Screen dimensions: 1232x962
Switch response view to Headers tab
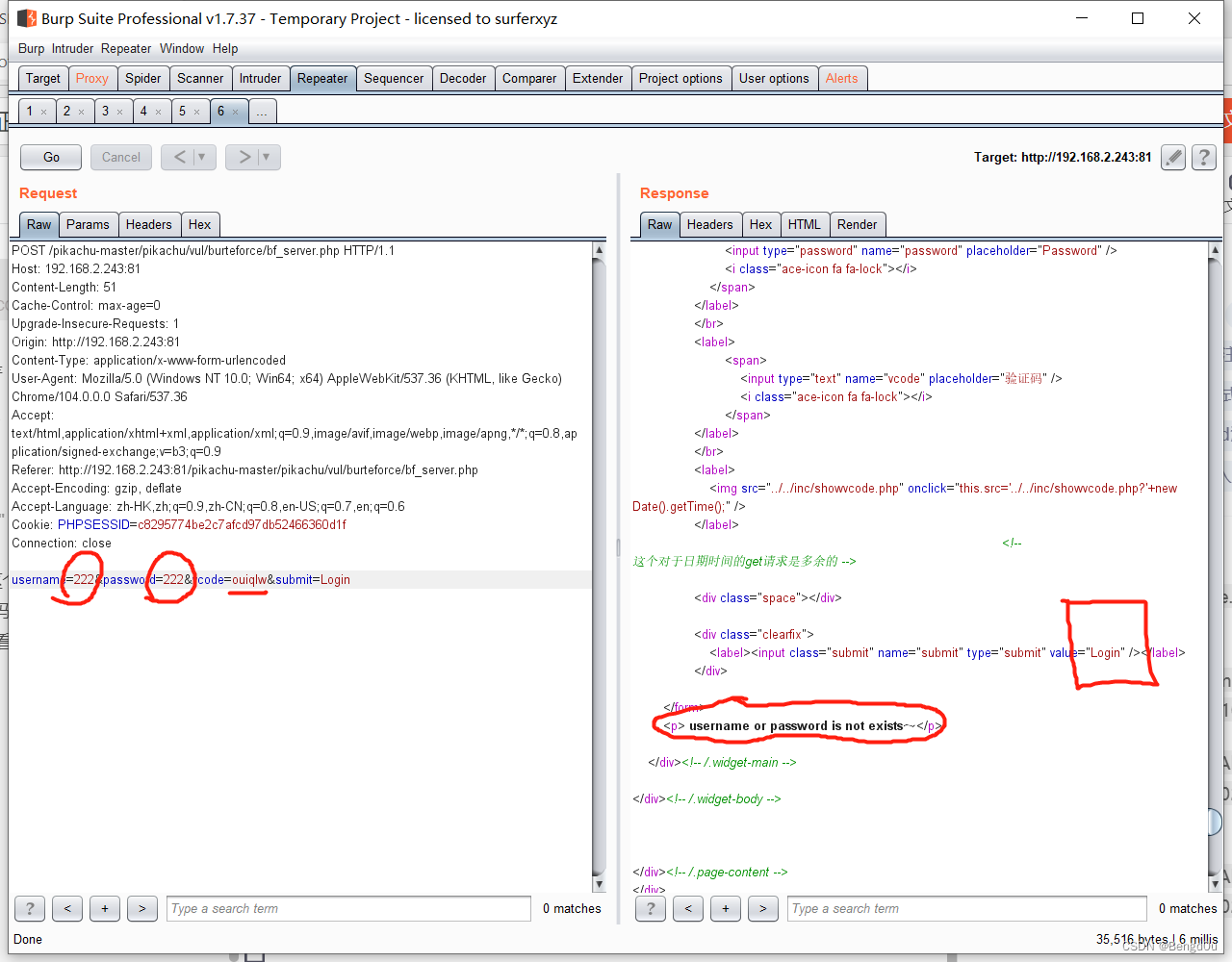709,224
